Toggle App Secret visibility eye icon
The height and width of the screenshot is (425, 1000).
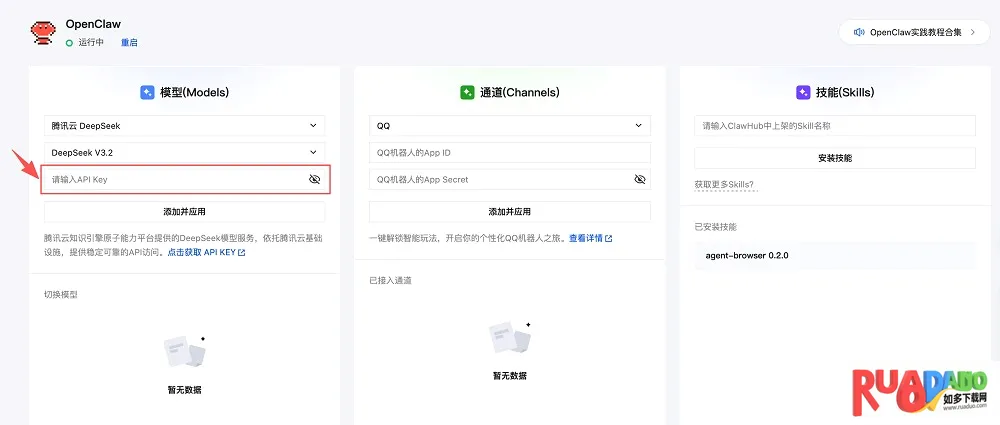(640, 180)
